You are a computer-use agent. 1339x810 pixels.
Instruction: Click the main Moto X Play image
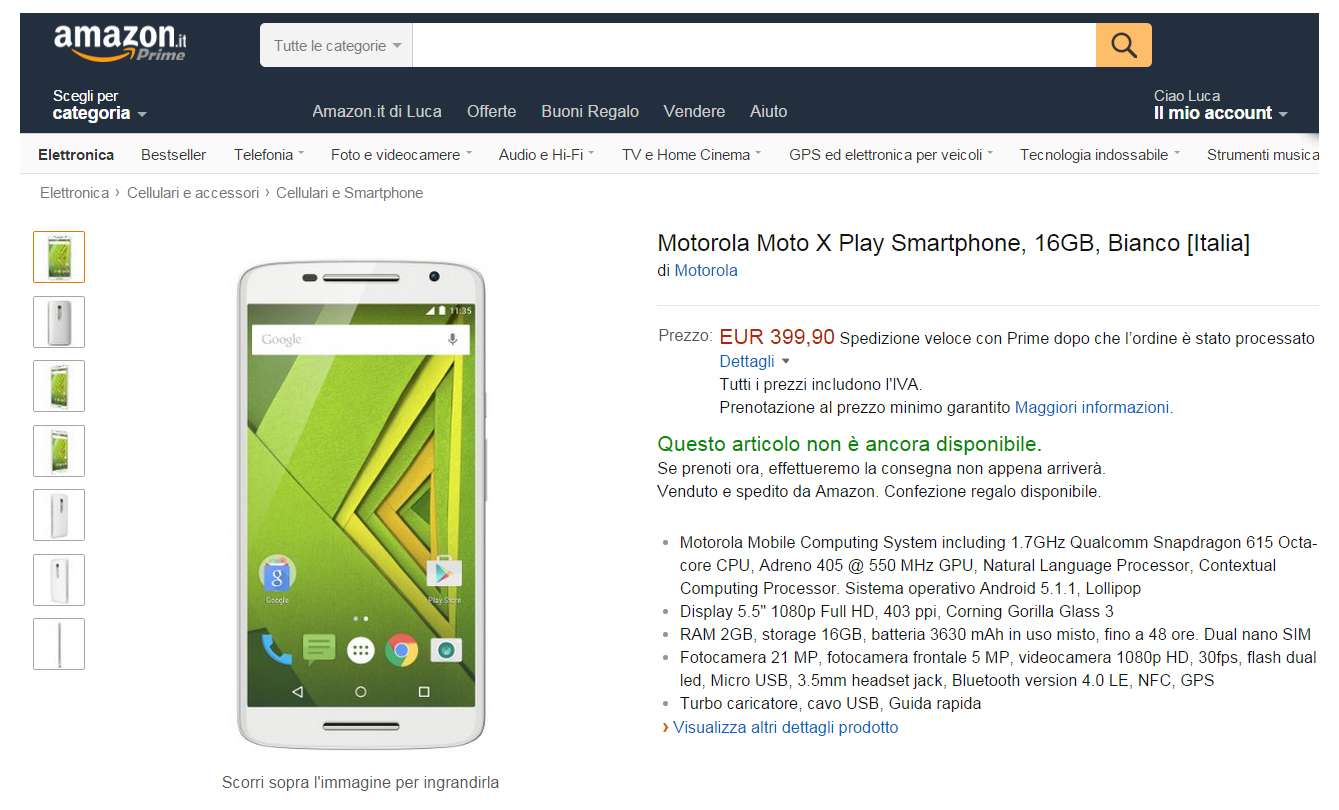361,504
